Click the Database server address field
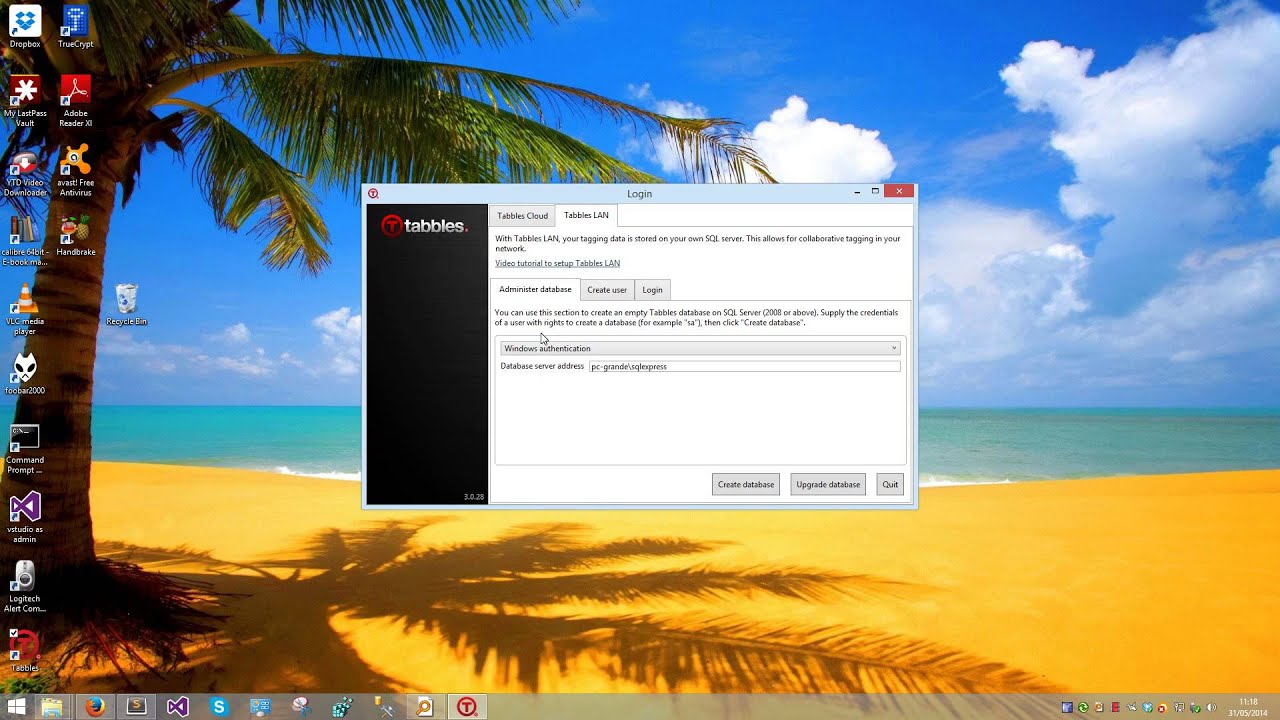 (x=745, y=366)
